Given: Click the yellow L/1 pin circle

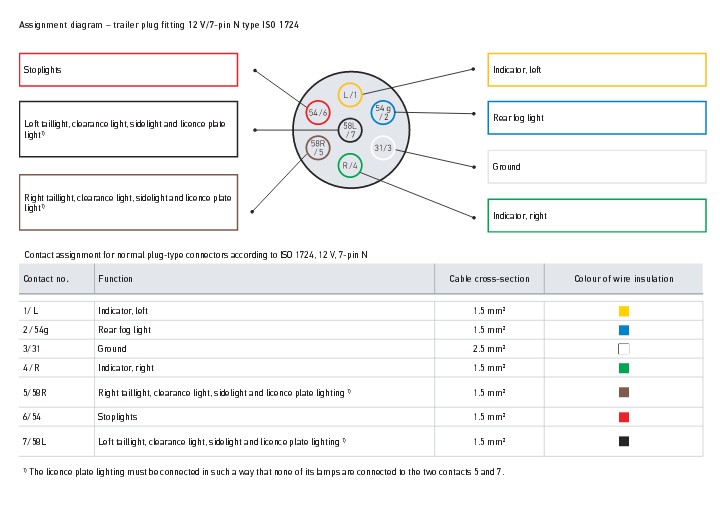Looking at the screenshot, I should pos(349,94).
